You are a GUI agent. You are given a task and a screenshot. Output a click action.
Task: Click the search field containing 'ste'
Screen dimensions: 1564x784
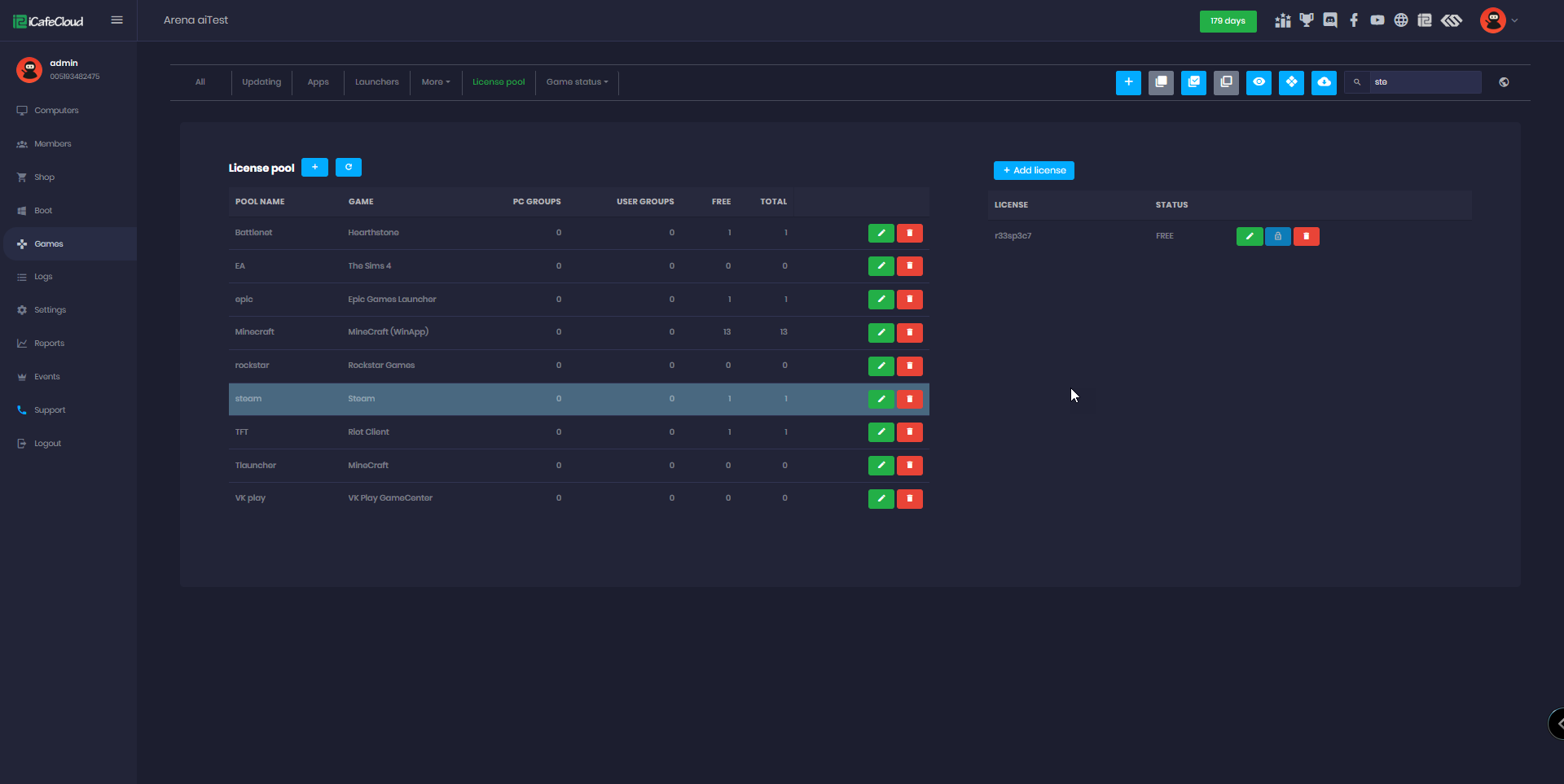tap(1424, 82)
